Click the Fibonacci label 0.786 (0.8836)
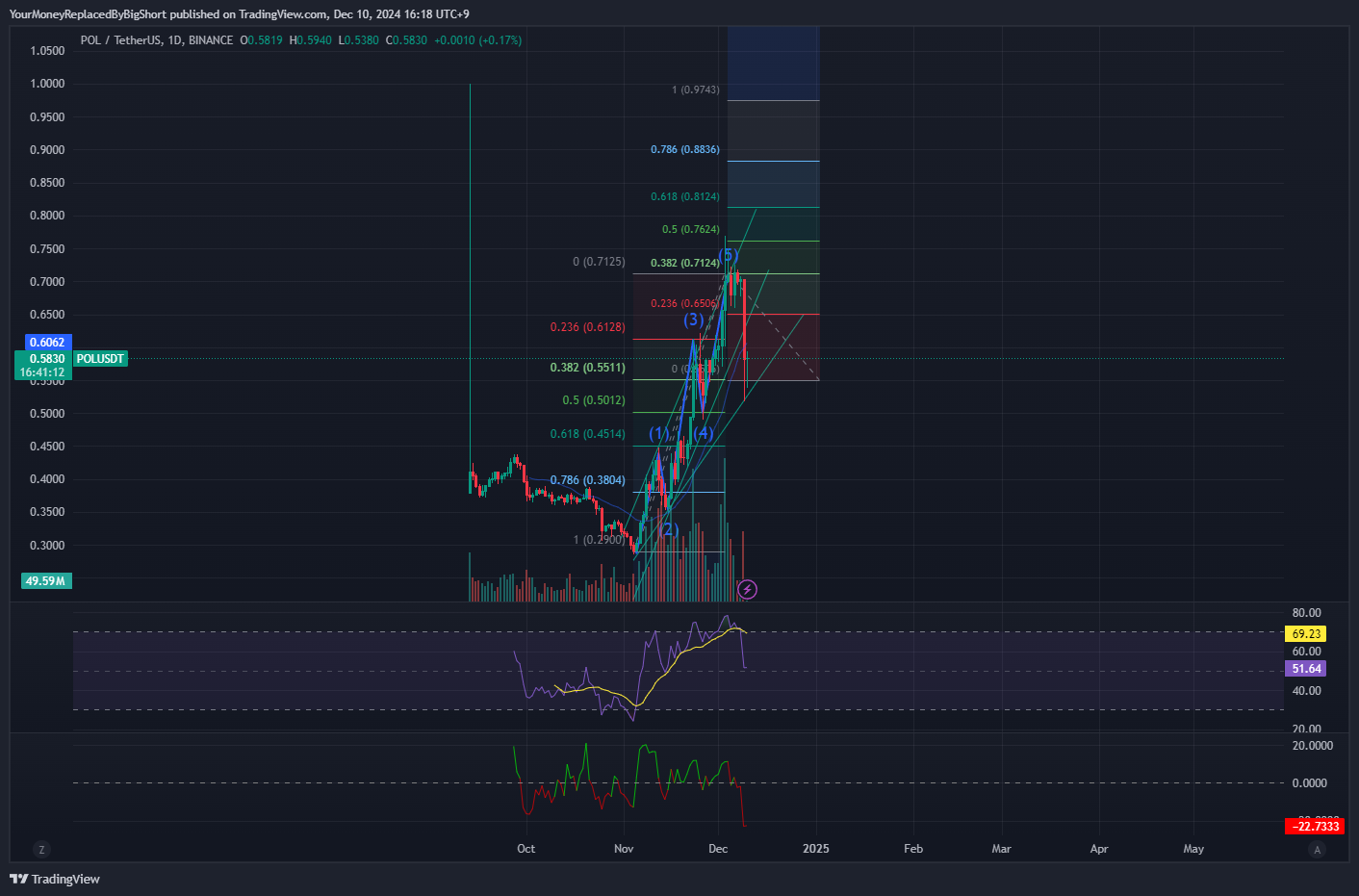Viewport: 1359px width, 896px height. 684,149
